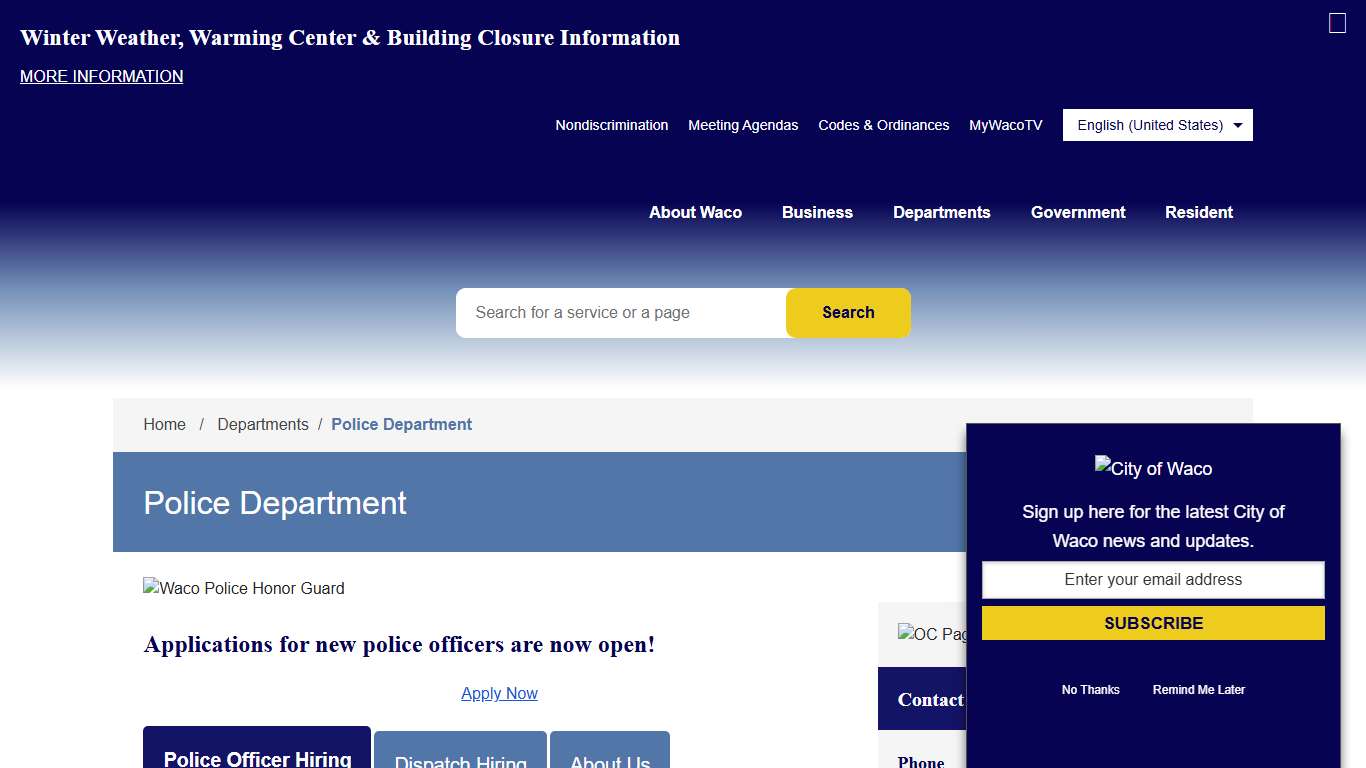Select Departments in the breadcrumb trail
Image resolution: width=1366 pixels, height=768 pixels.
click(263, 424)
